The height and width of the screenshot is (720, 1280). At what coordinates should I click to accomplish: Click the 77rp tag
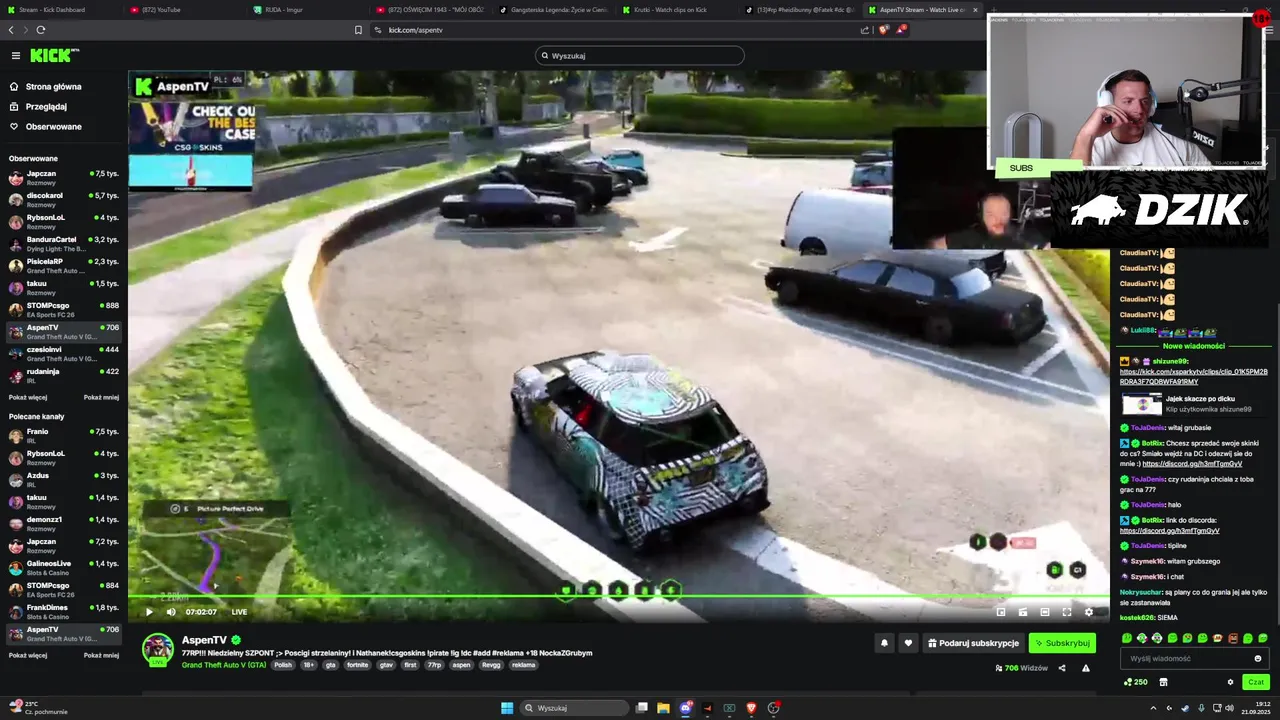[x=435, y=665]
